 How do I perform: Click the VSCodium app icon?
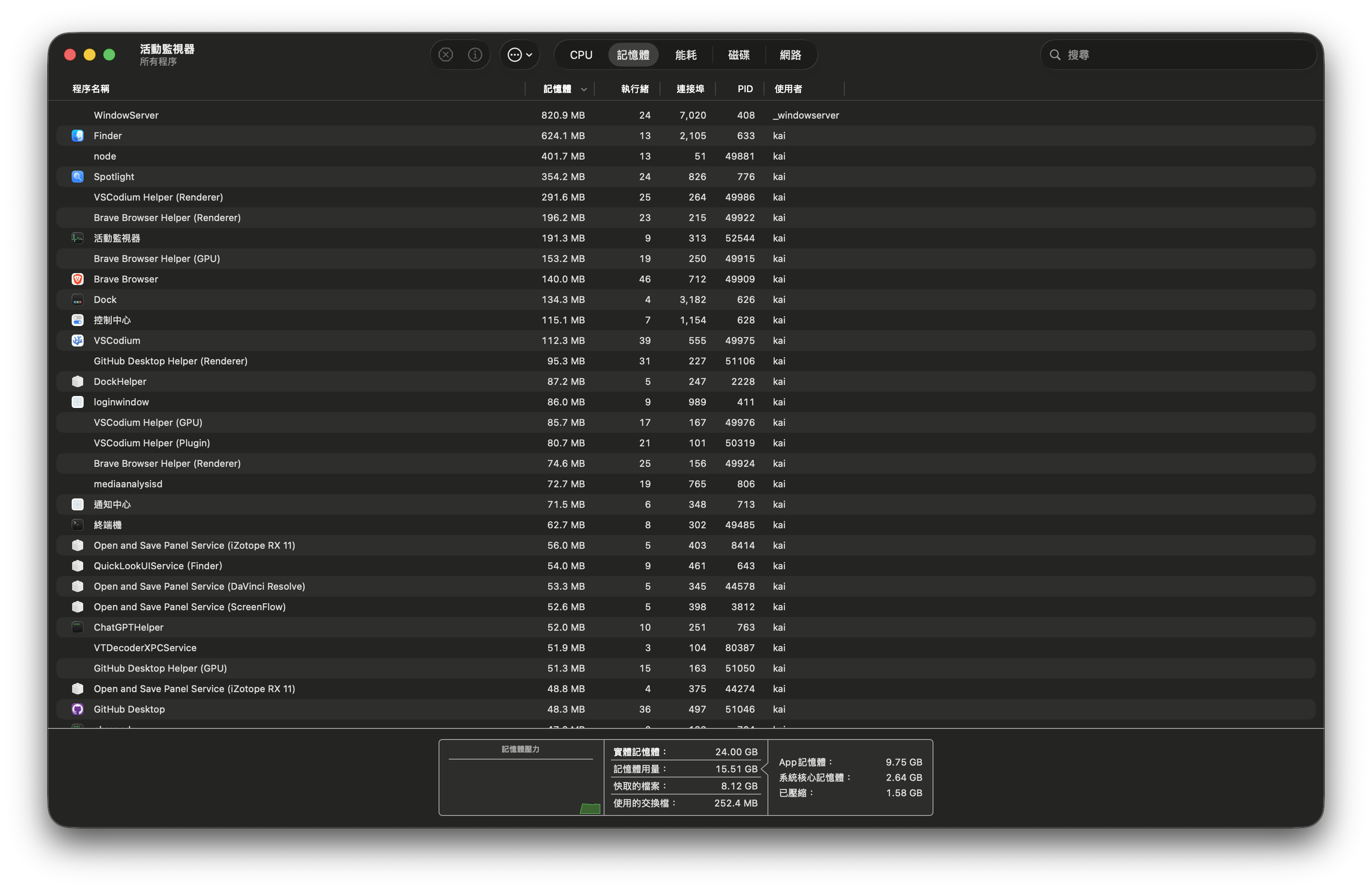(78, 340)
